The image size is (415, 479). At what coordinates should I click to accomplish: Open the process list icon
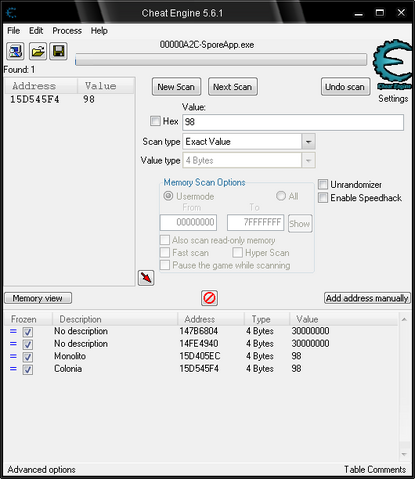pos(15,51)
